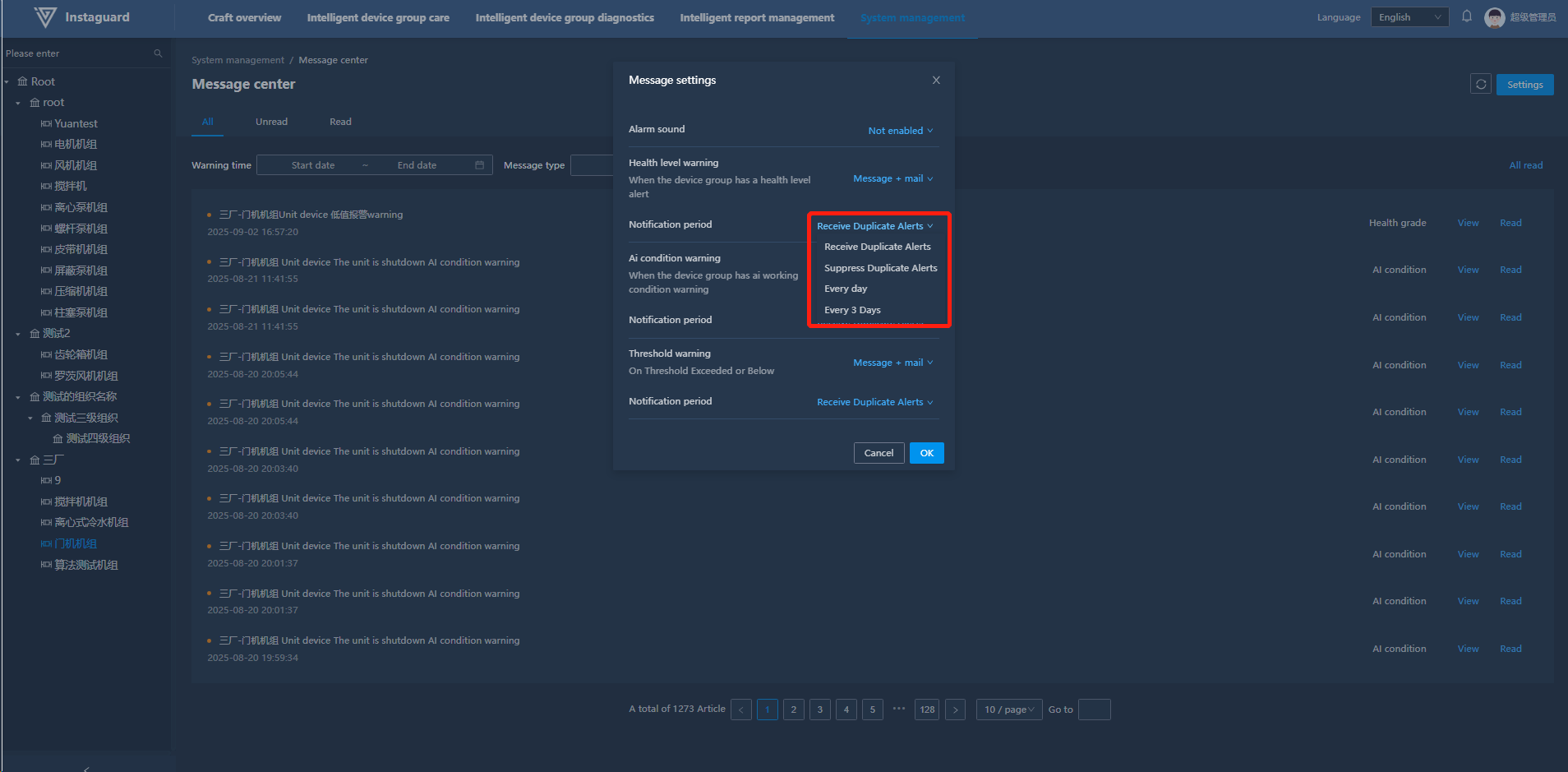Open Intelligent report management menu
This screenshot has width=1568, height=772.
757,17
